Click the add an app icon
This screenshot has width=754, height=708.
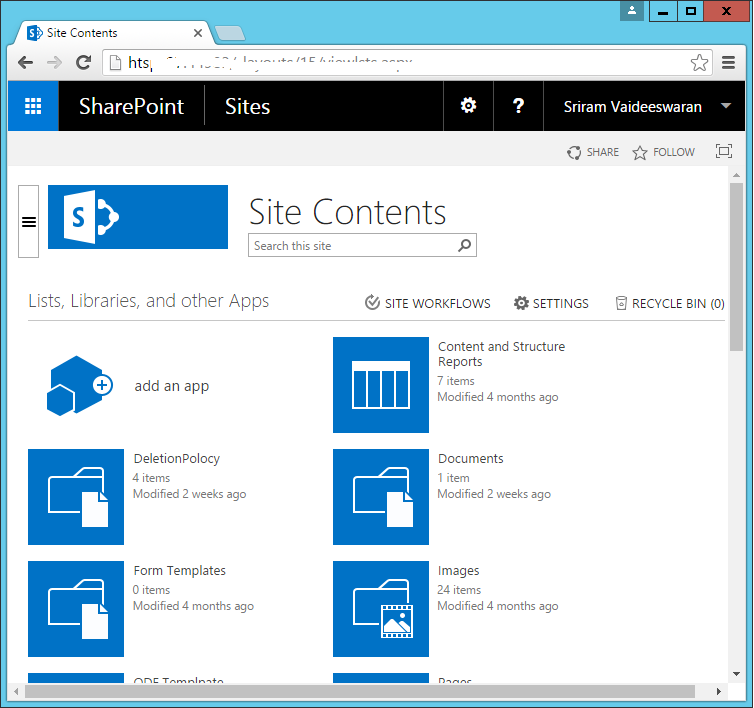tap(79, 386)
